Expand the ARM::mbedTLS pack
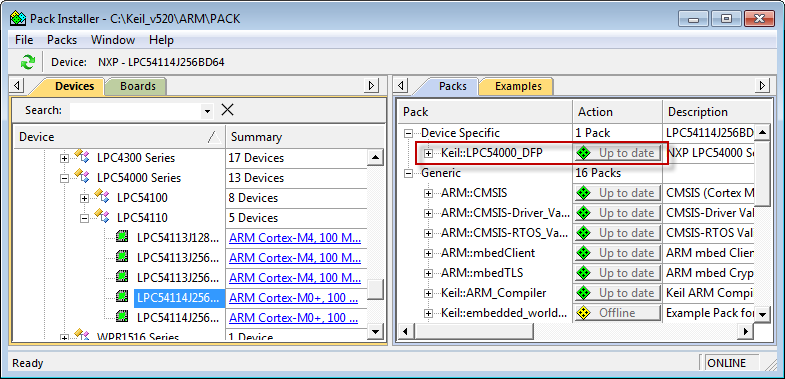The width and height of the screenshot is (785, 379). [429, 273]
